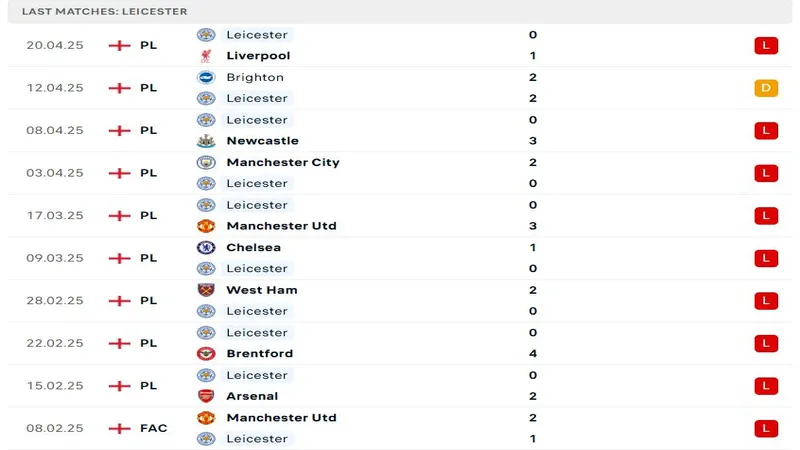The width and height of the screenshot is (800, 450).
Task: Click the Liverpool club crest icon
Action: point(206,56)
